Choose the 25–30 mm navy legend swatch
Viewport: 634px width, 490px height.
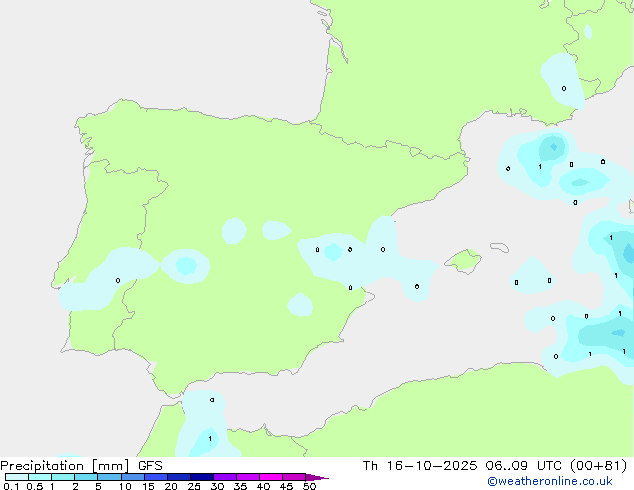click(x=202, y=477)
